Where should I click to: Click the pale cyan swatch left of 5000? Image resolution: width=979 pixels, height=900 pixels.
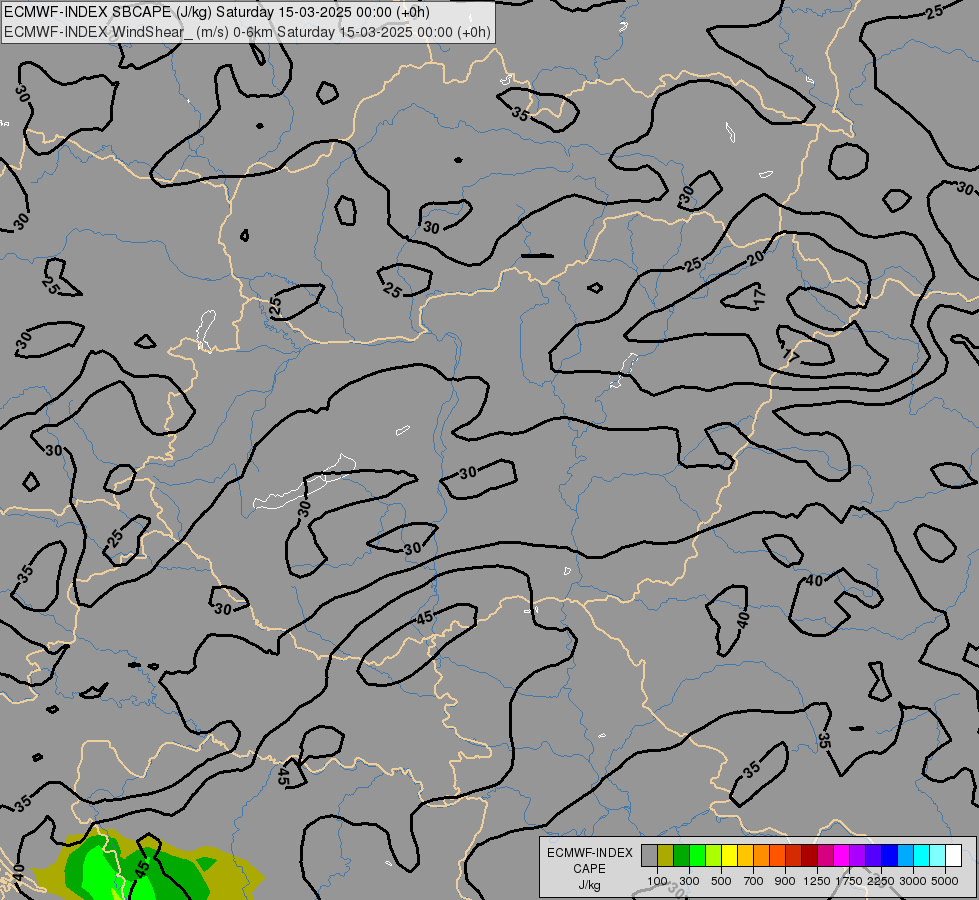pos(938,856)
